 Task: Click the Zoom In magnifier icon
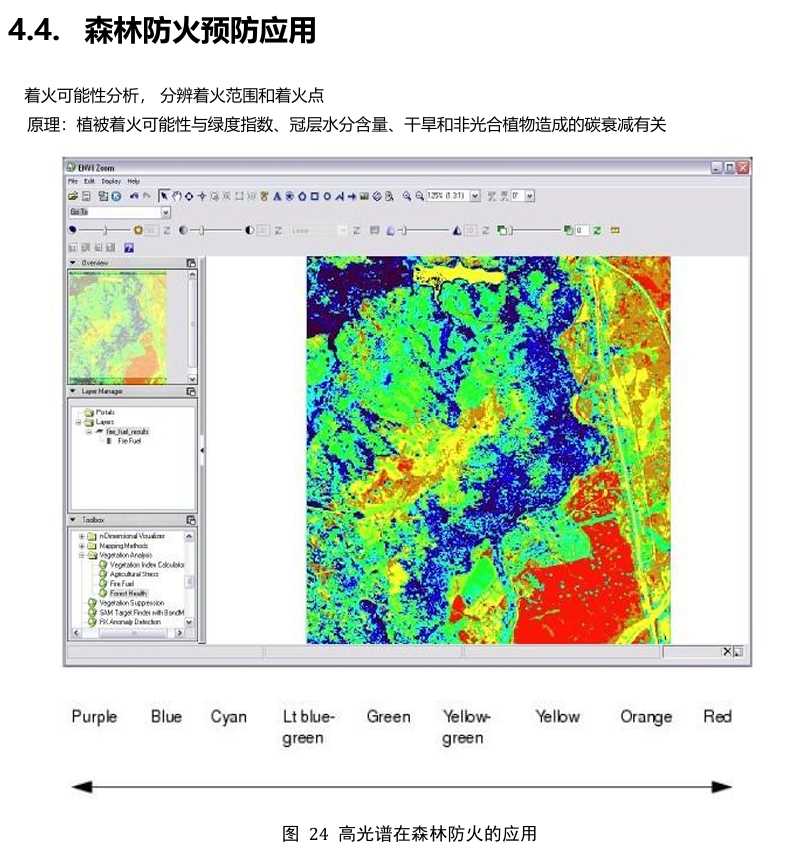tap(407, 197)
